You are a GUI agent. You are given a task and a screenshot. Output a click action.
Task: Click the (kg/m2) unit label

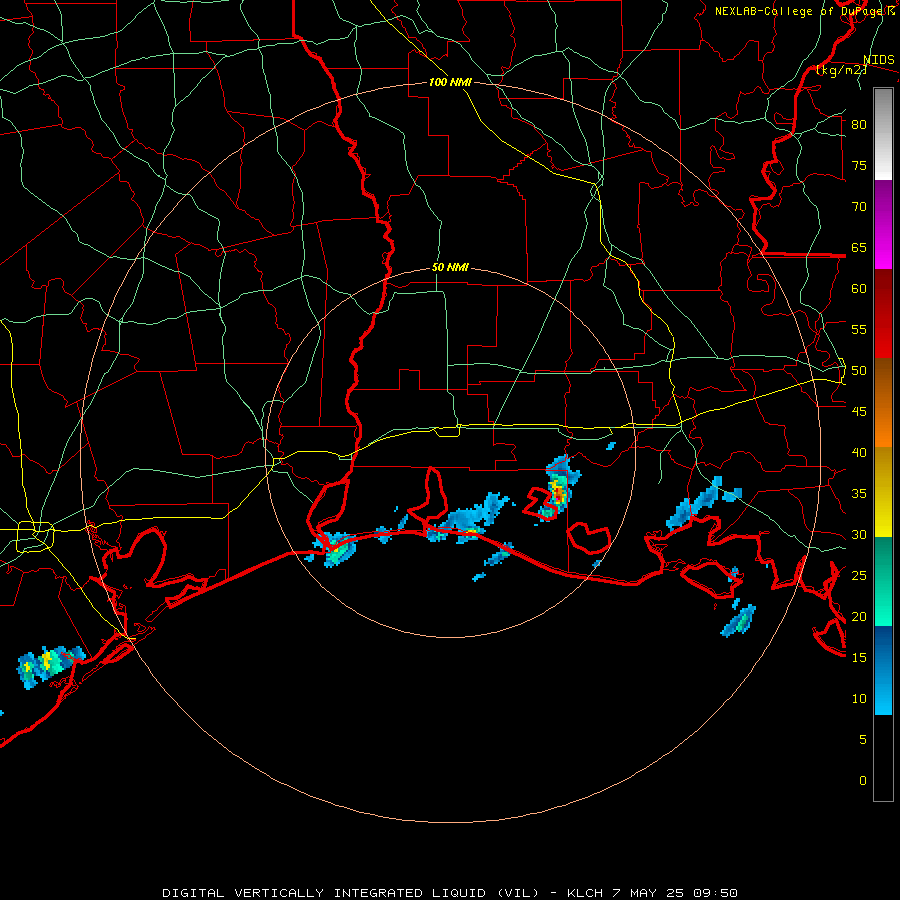(x=841, y=70)
